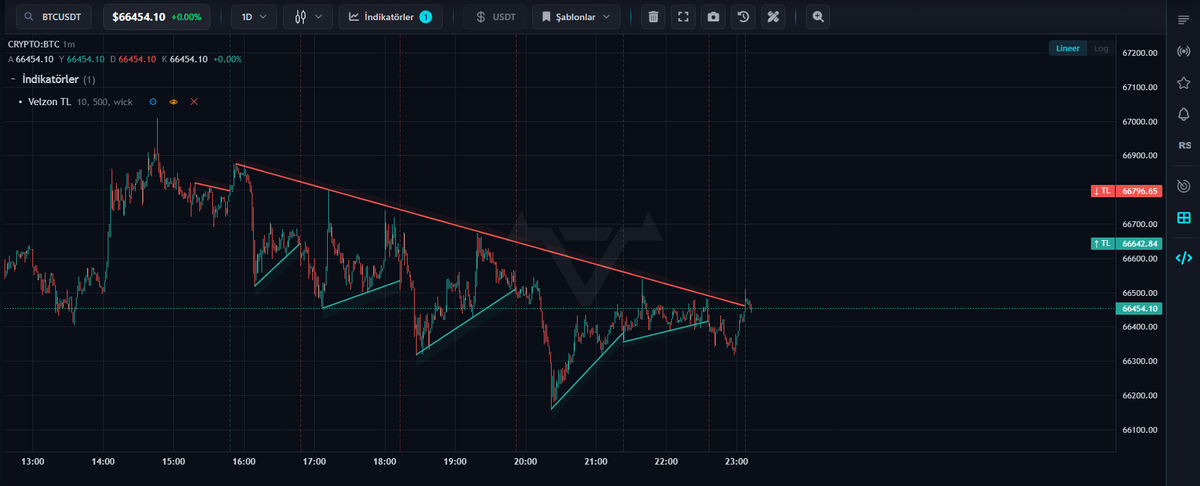
Task: Take a chart snapshot with camera icon
Action: coord(713,17)
